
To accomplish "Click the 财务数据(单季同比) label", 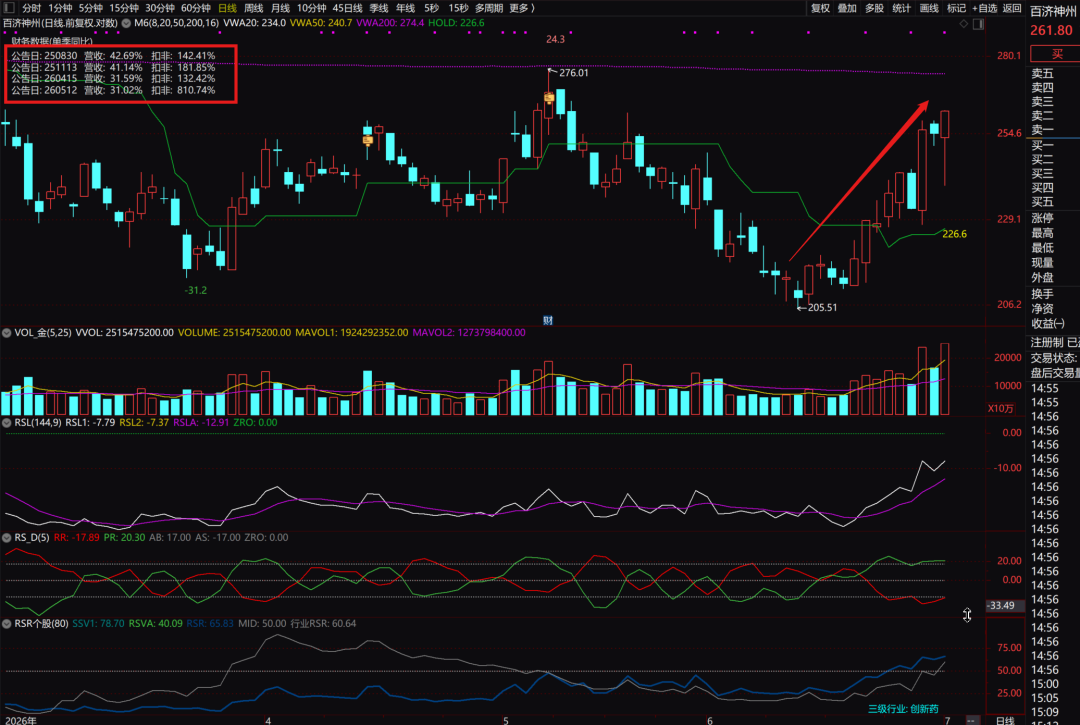I will tap(52, 41).
